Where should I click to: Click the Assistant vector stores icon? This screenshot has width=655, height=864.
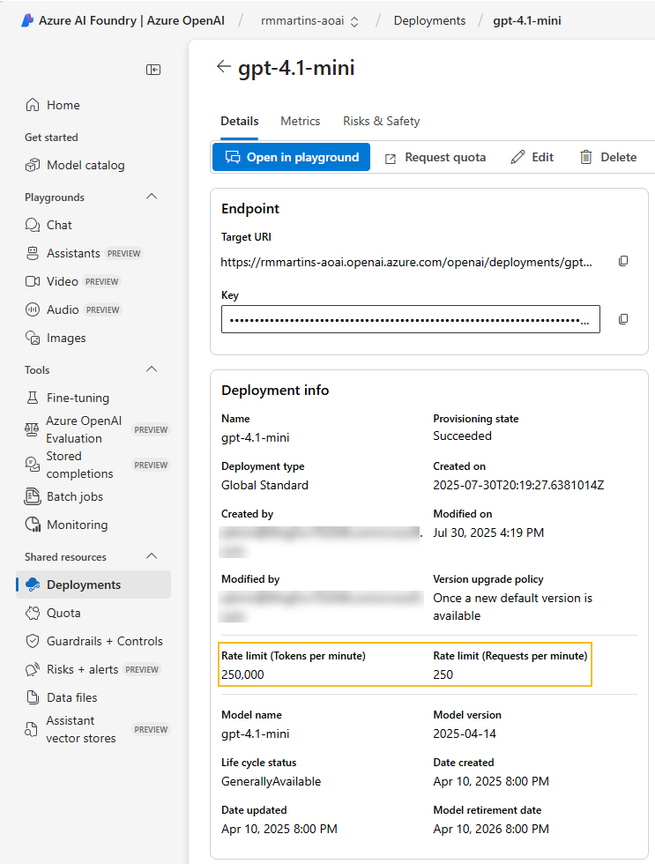pyautogui.click(x=31, y=730)
